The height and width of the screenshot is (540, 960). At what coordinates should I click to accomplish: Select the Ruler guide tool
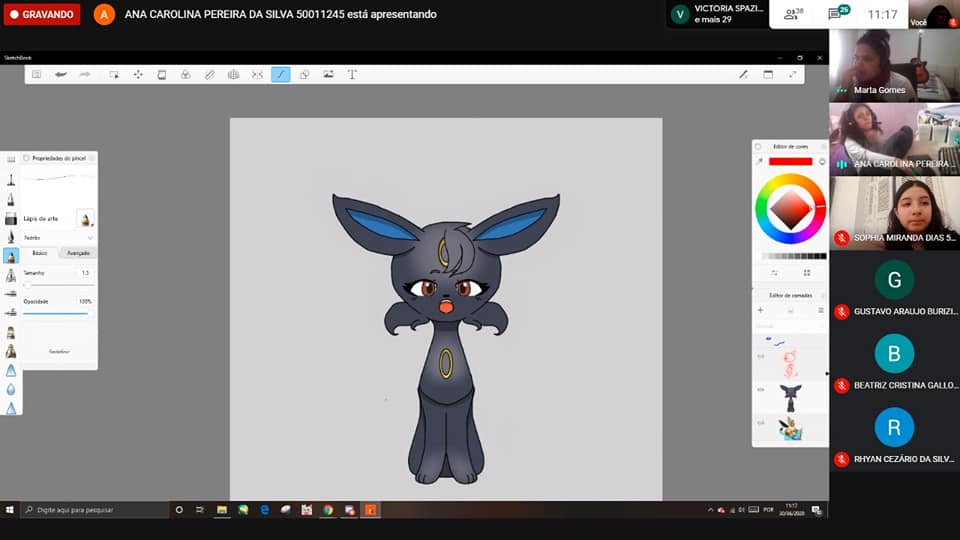[209, 75]
